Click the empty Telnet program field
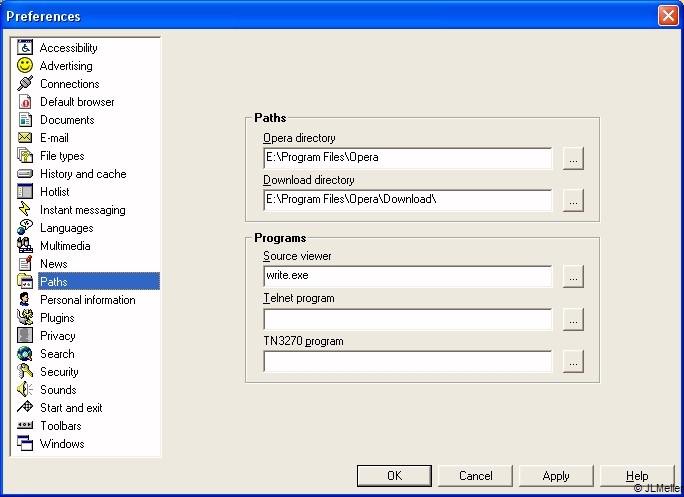The image size is (684, 497). point(407,319)
